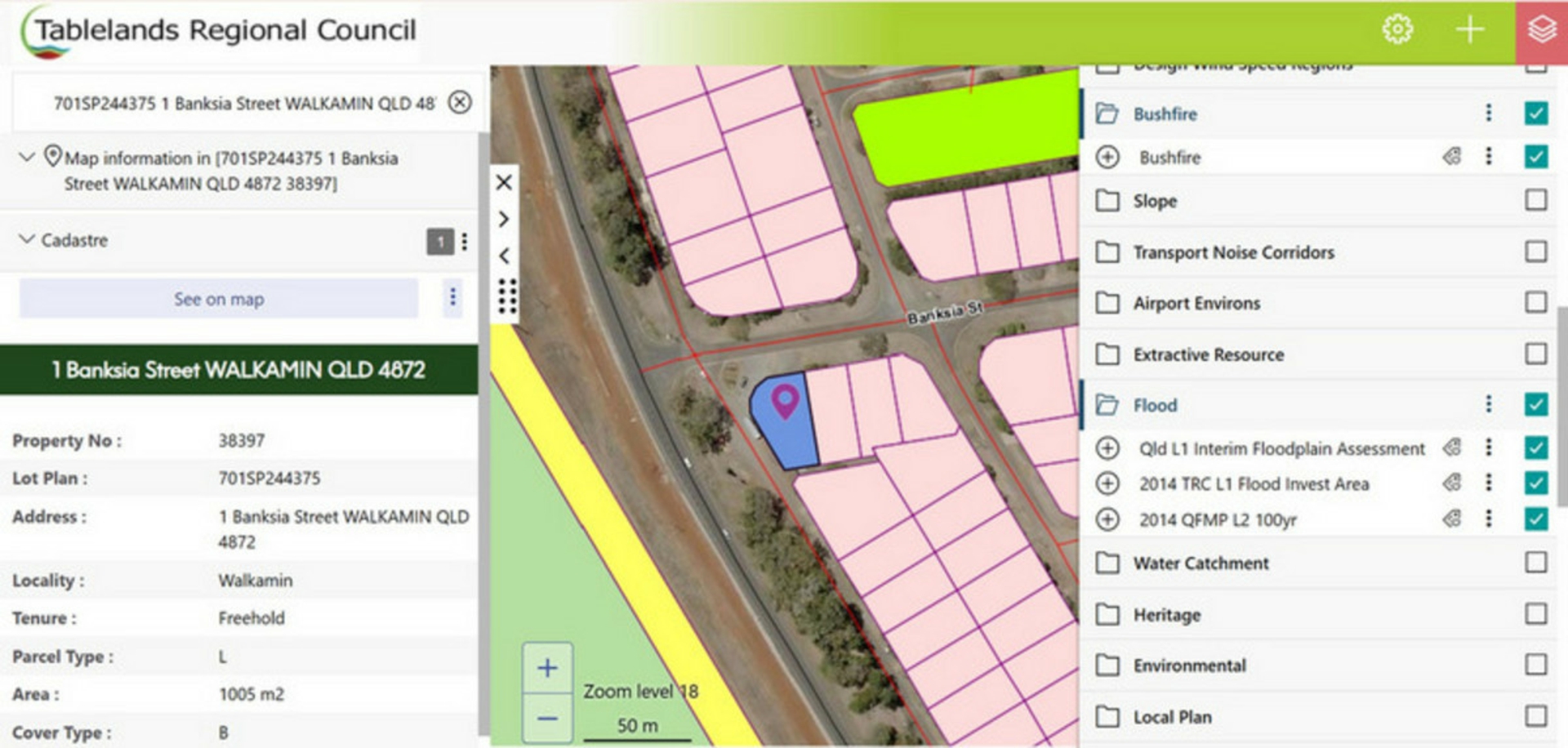The width and height of the screenshot is (1568, 748).
Task: Click the legend icon beside Bushfire layer
Action: 1451,157
